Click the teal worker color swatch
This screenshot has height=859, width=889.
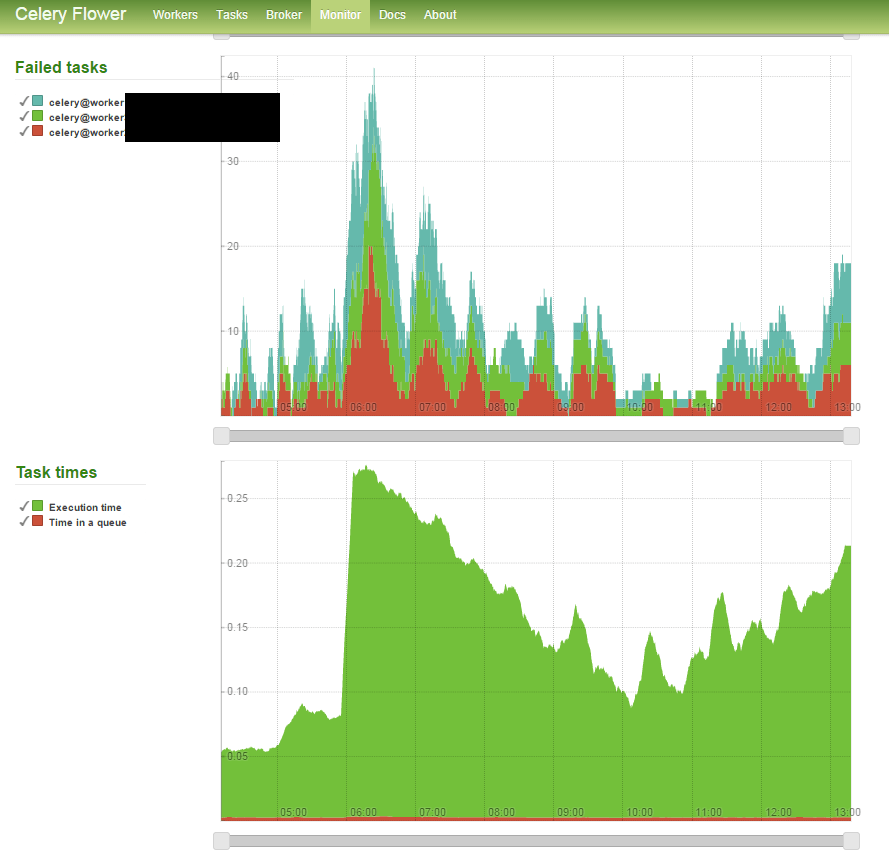(x=37, y=101)
